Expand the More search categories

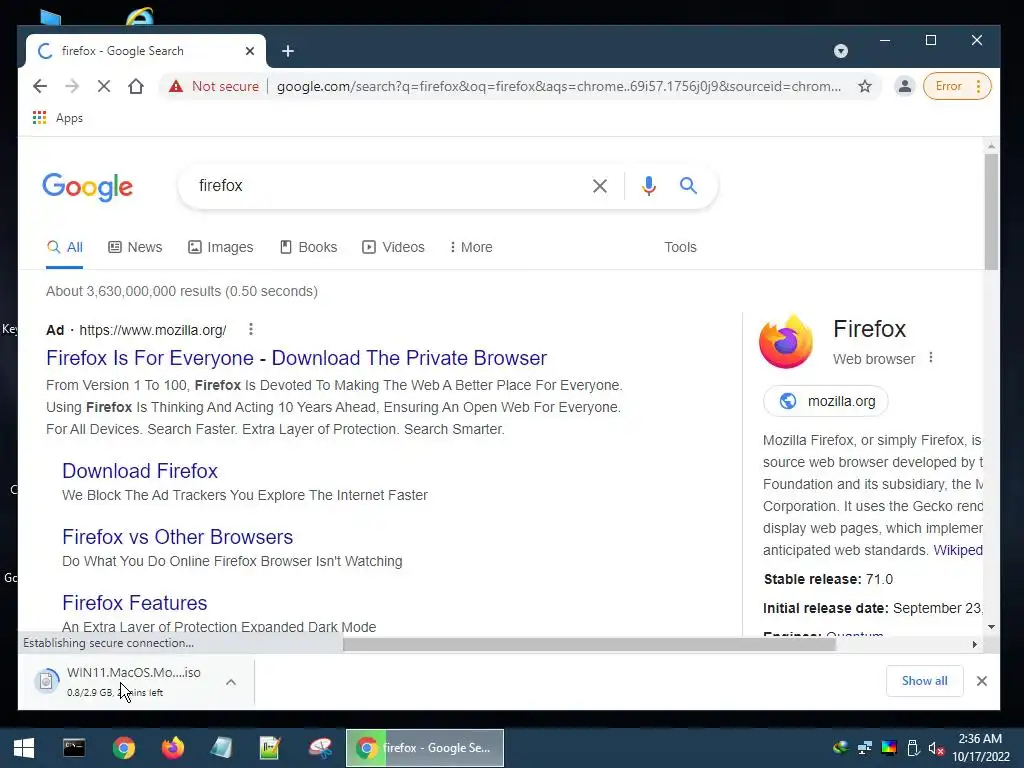(x=471, y=248)
